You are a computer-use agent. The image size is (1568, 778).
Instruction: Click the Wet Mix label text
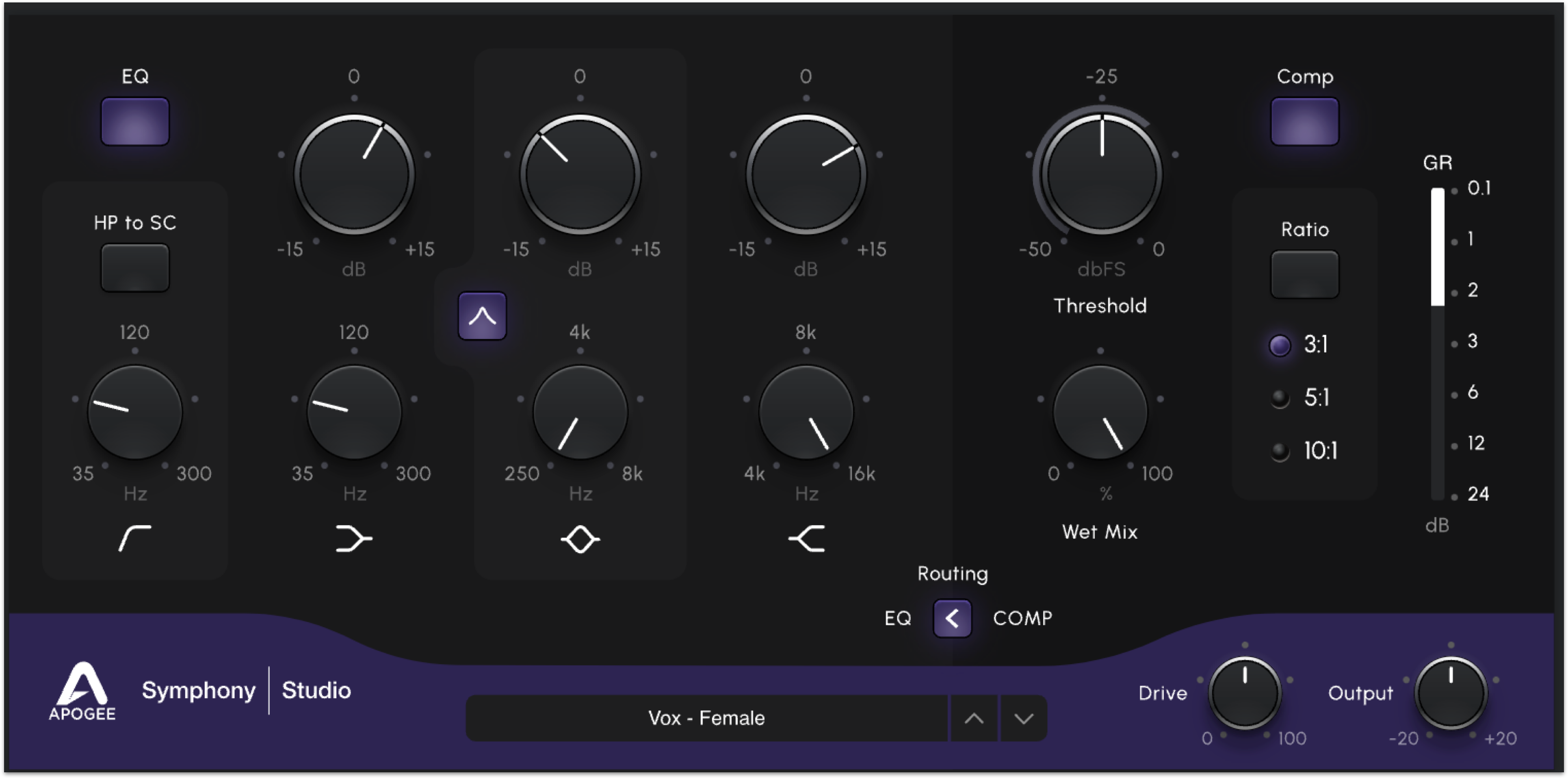[x=1100, y=532]
